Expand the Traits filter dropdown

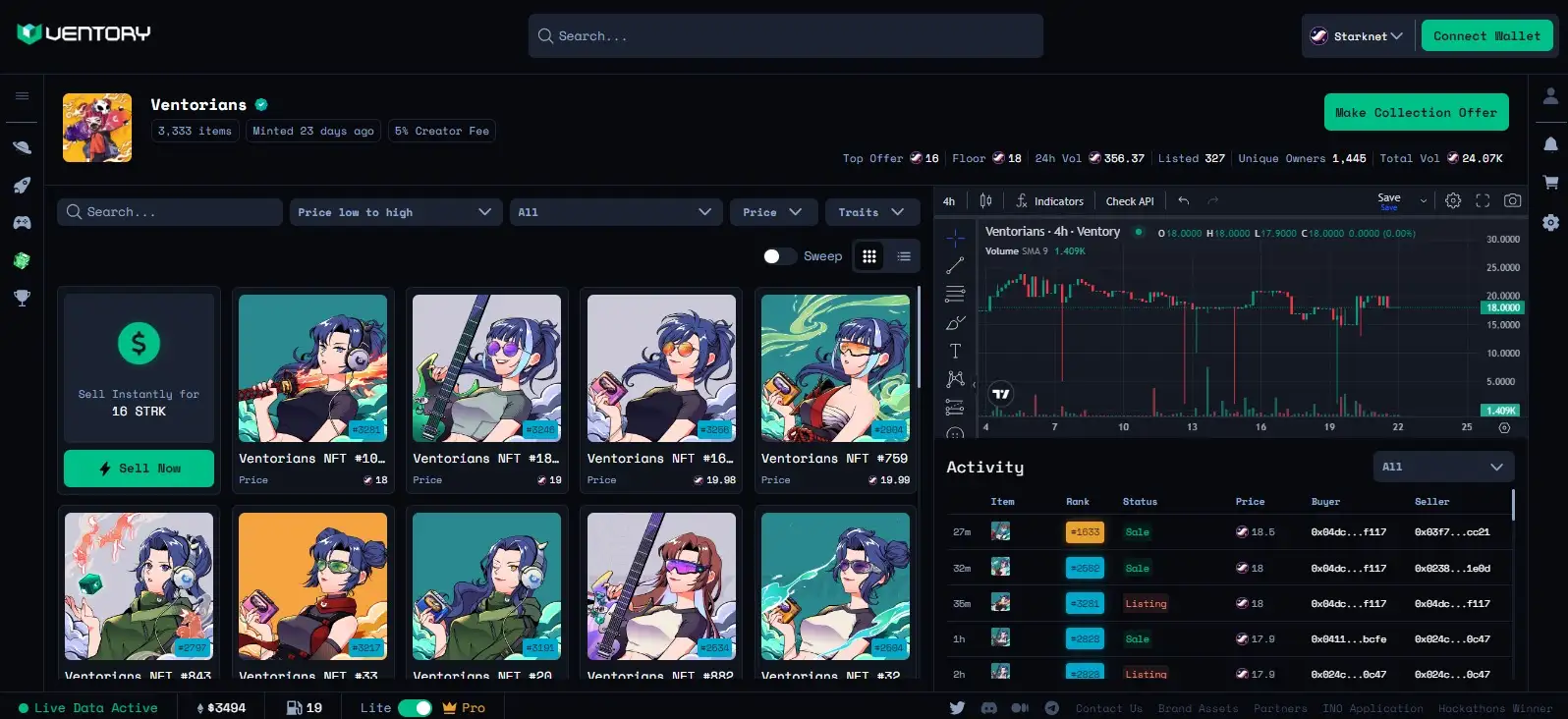point(870,212)
